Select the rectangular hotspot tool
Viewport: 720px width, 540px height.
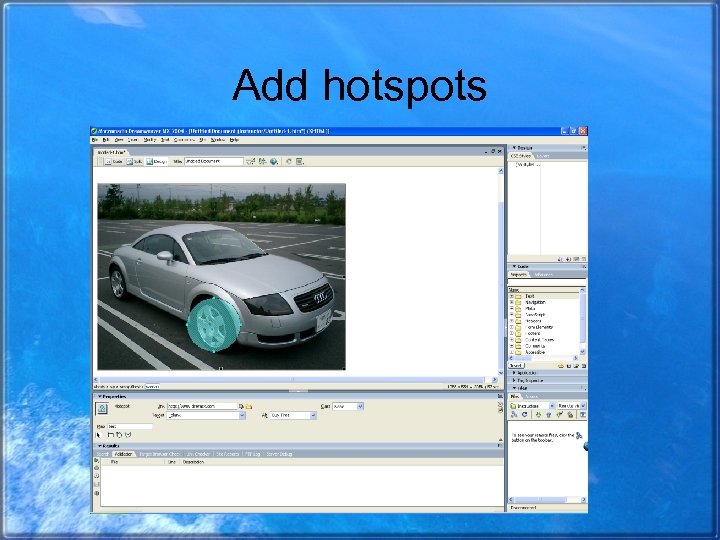[111, 434]
